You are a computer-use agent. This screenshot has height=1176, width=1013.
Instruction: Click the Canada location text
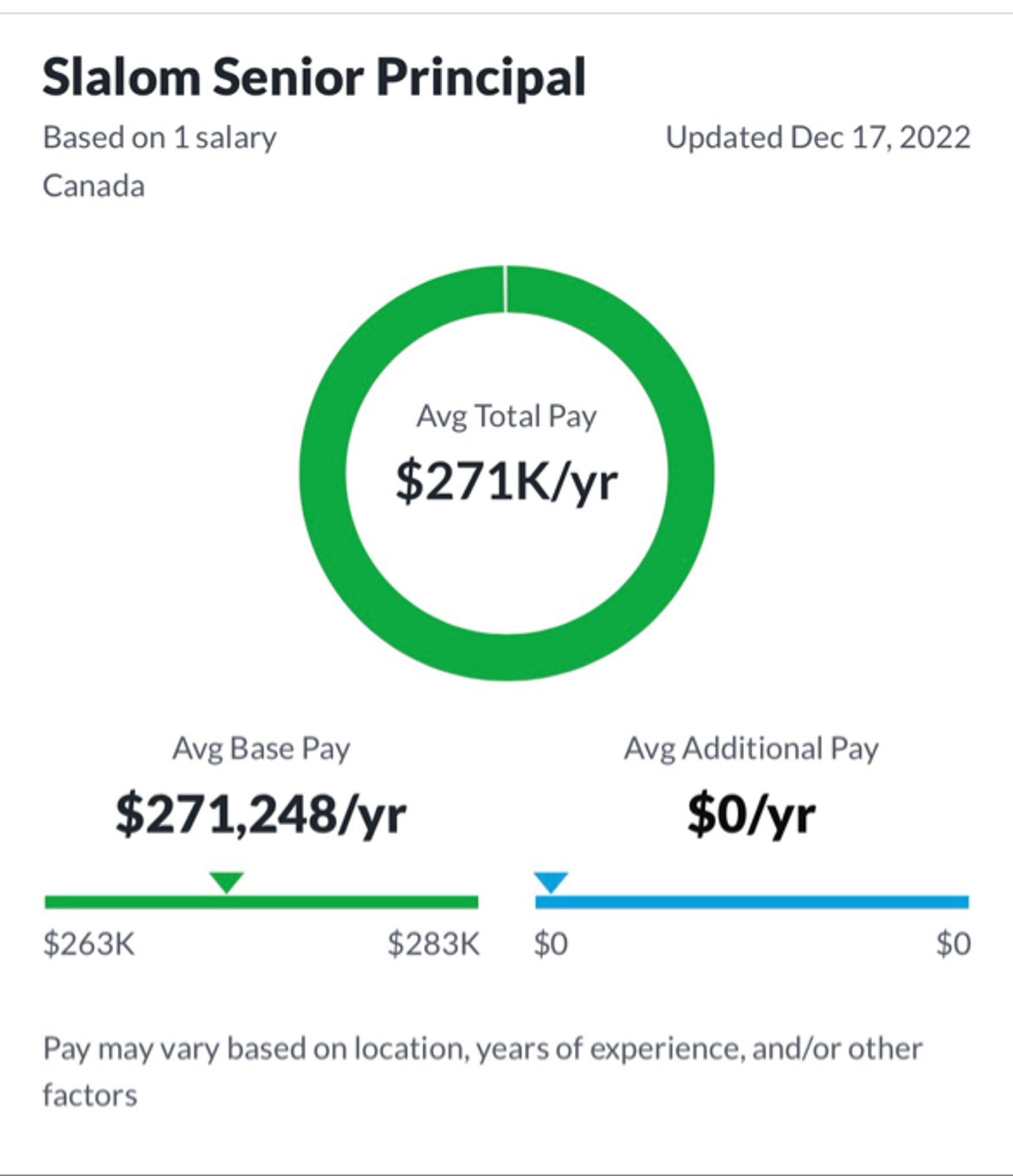(94, 187)
